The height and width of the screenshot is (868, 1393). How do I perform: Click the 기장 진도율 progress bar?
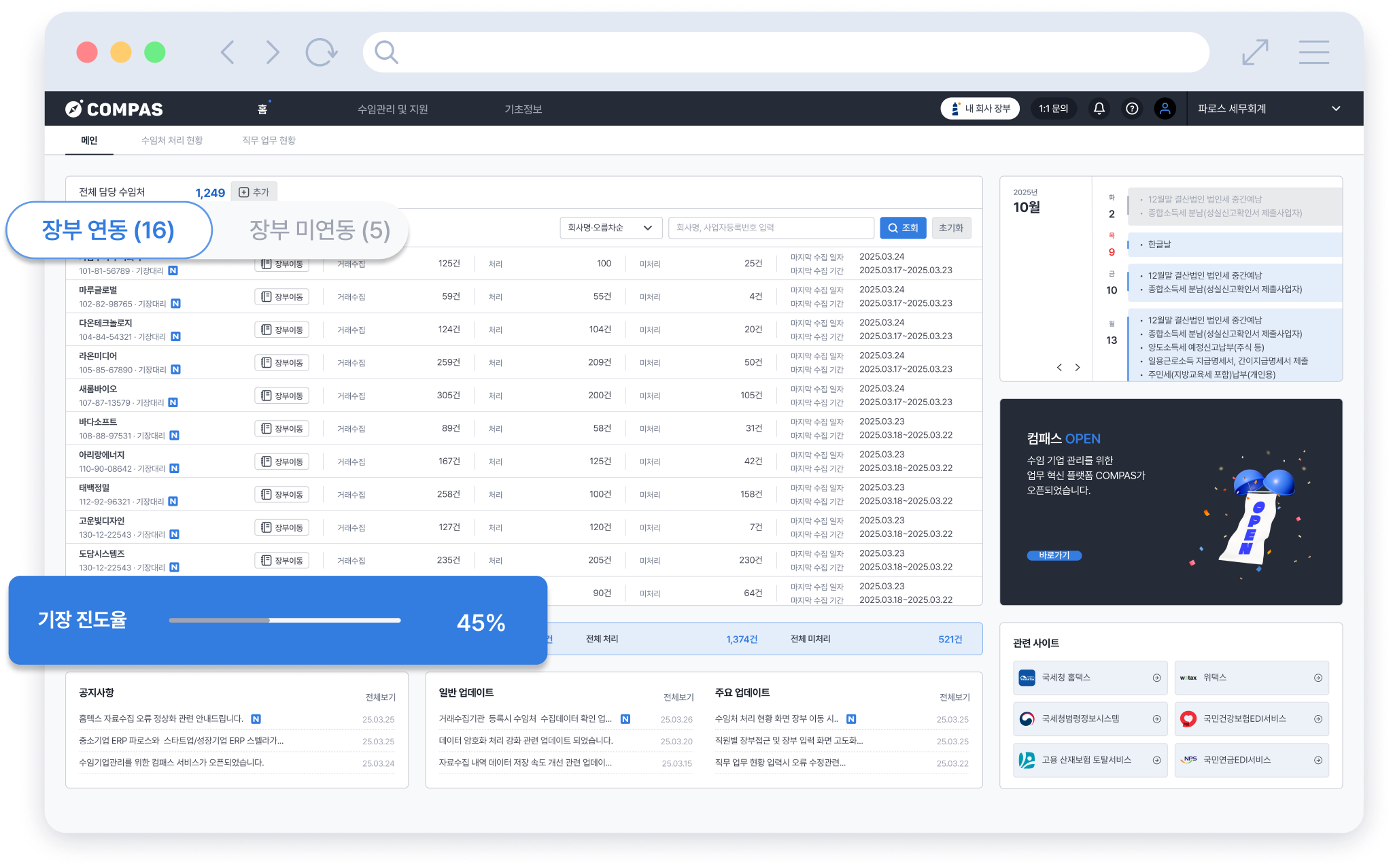point(285,620)
